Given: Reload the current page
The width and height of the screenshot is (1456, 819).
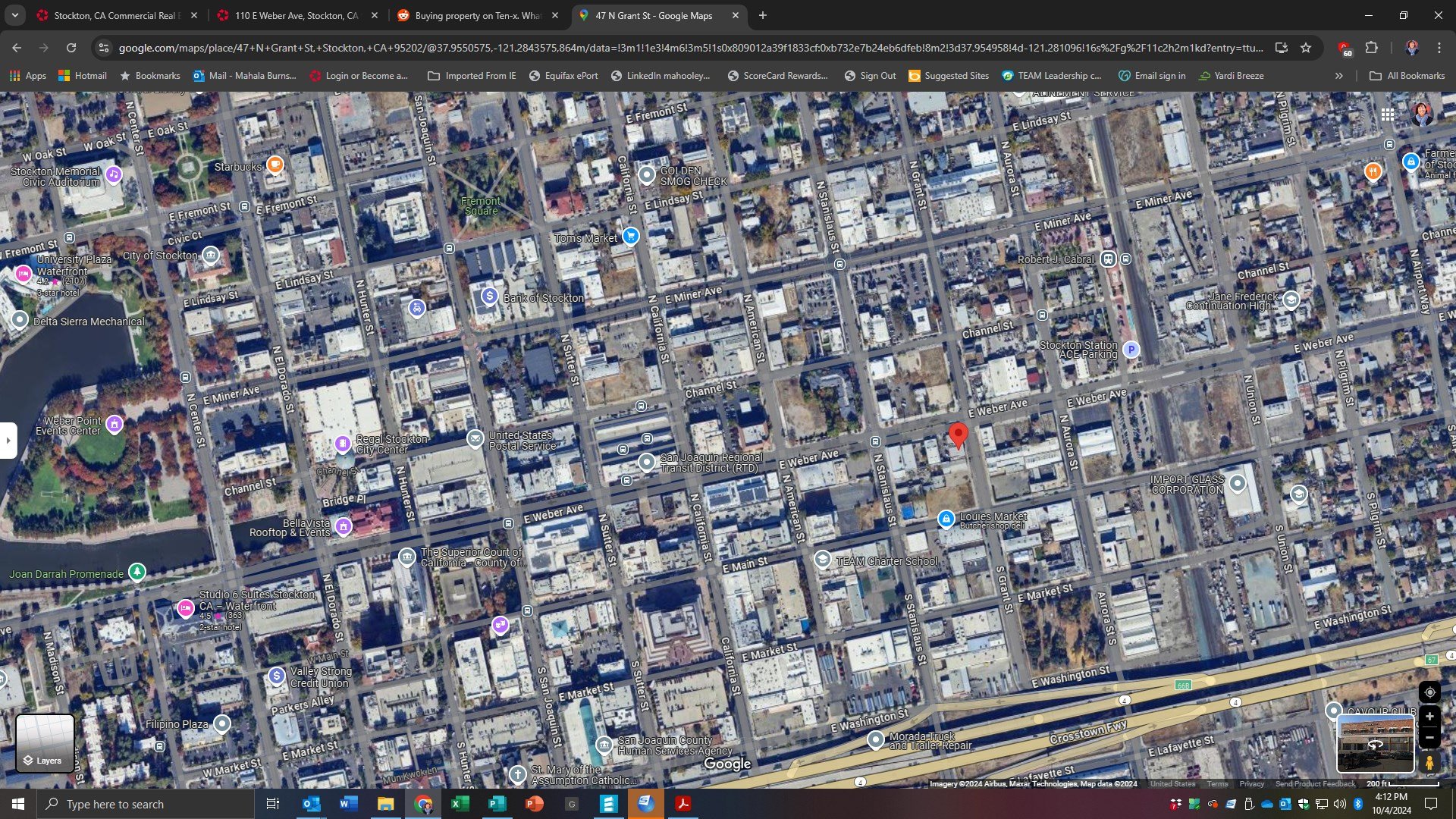Looking at the screenshot, I should (x=71, y=48).
